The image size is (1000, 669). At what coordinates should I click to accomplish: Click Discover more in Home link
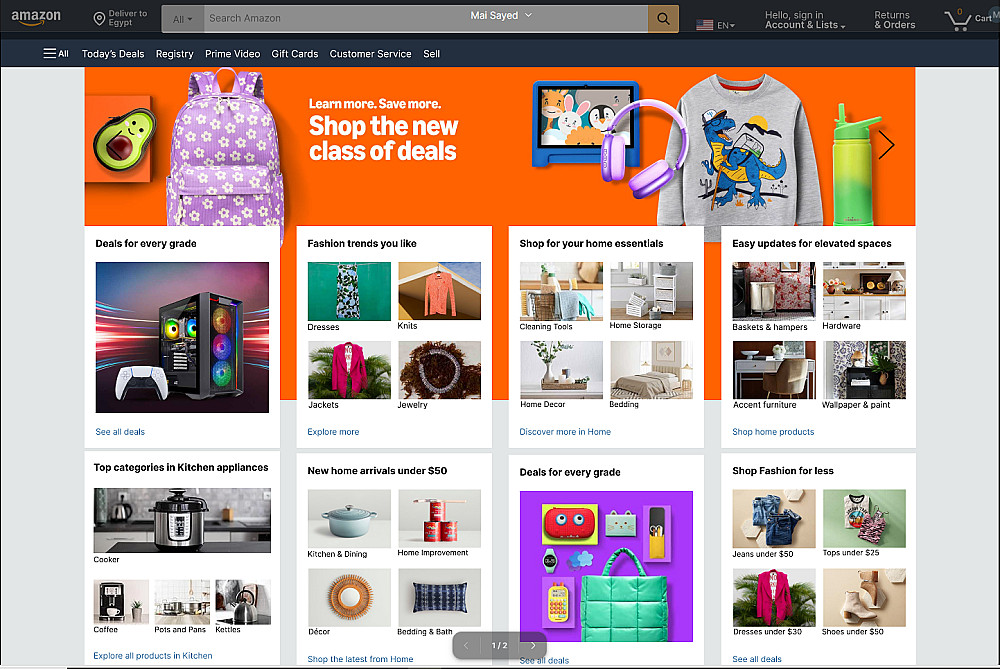[x=565, y=432]
